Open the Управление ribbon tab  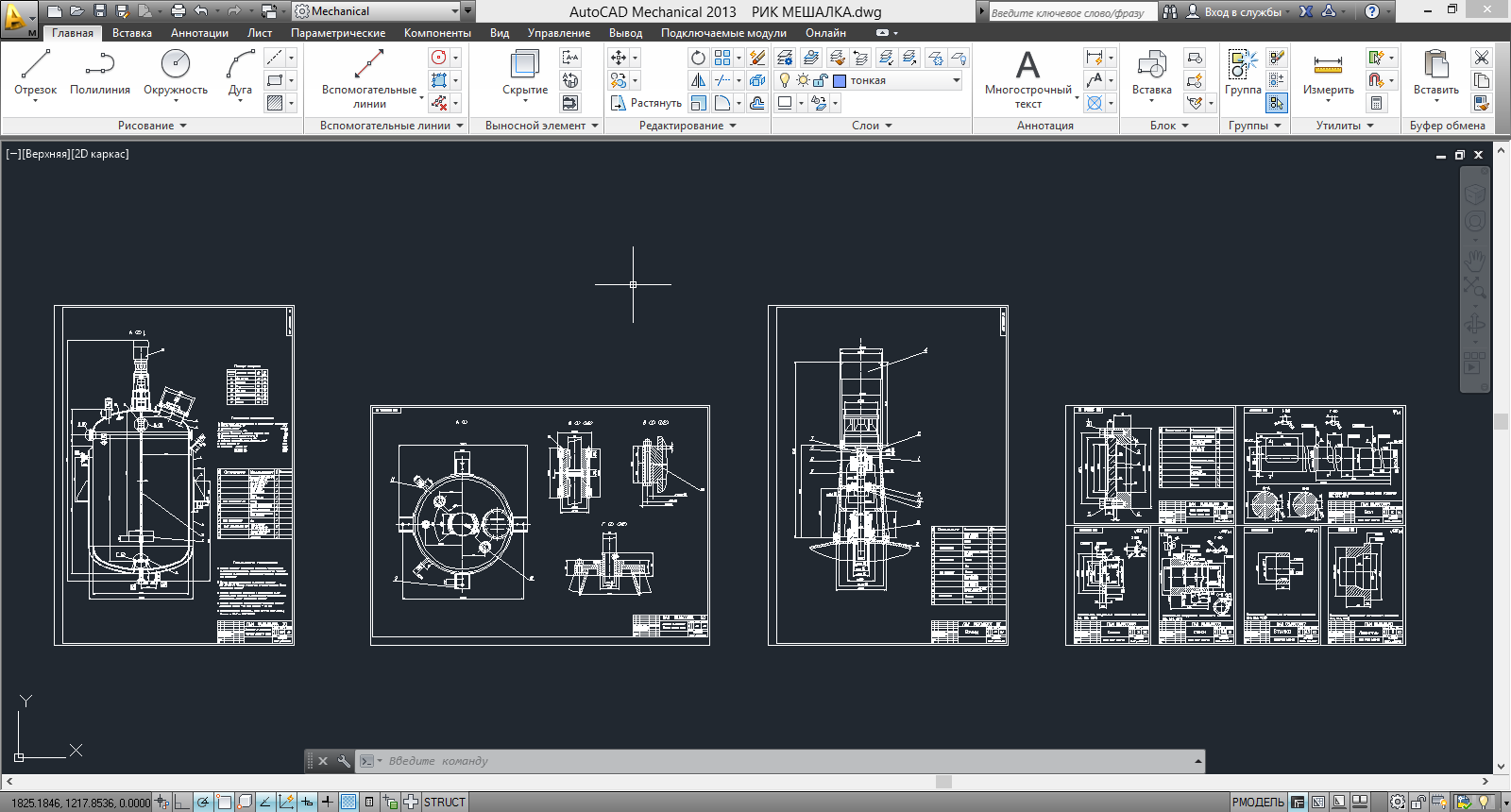559,33
